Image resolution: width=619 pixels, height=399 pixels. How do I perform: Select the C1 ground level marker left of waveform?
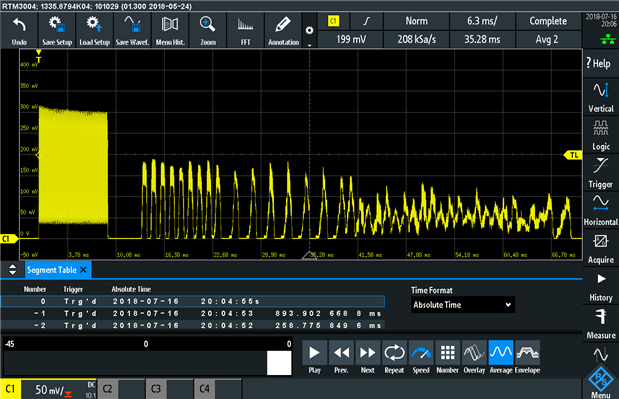pos(8,238)
